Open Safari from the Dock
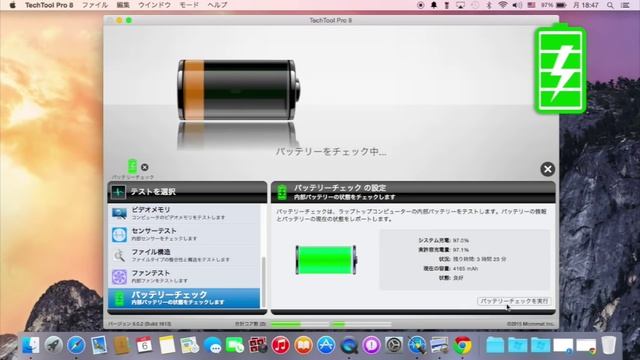The width and height of the screenshot is (640, 360). pos(76,345)
